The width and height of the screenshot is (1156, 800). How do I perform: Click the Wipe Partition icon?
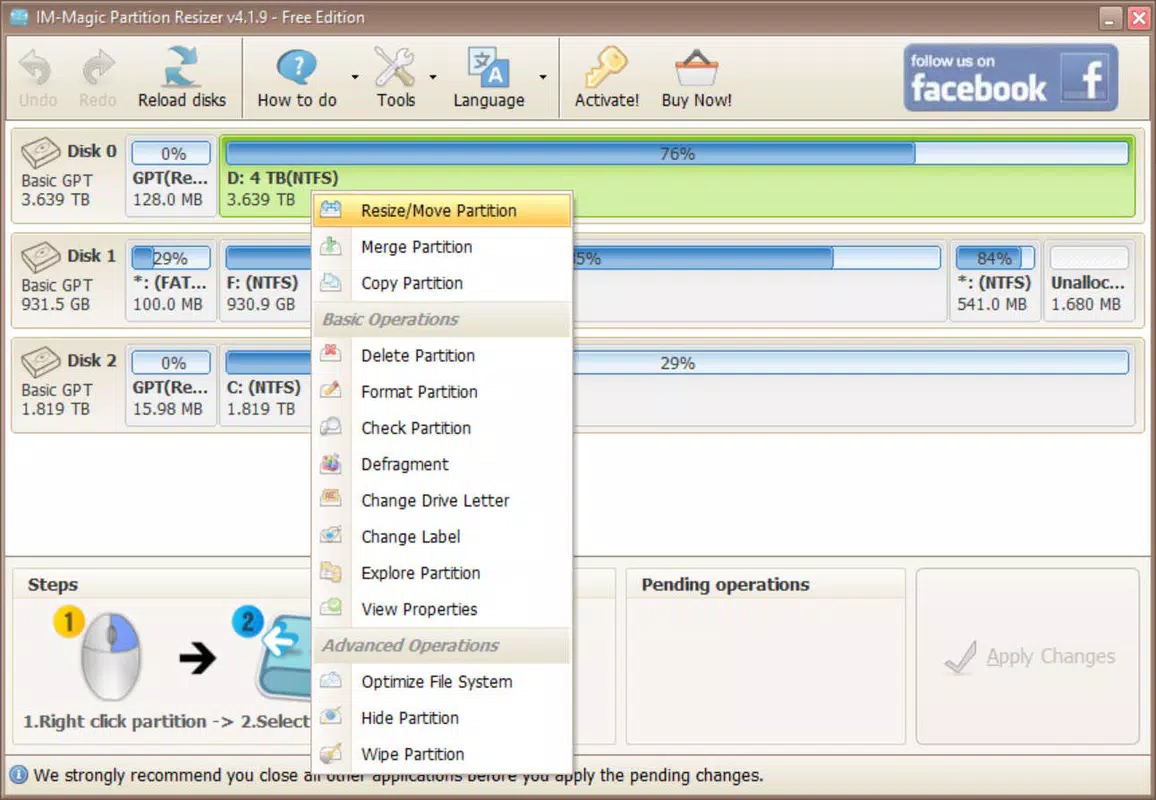[x=331, y=753]
